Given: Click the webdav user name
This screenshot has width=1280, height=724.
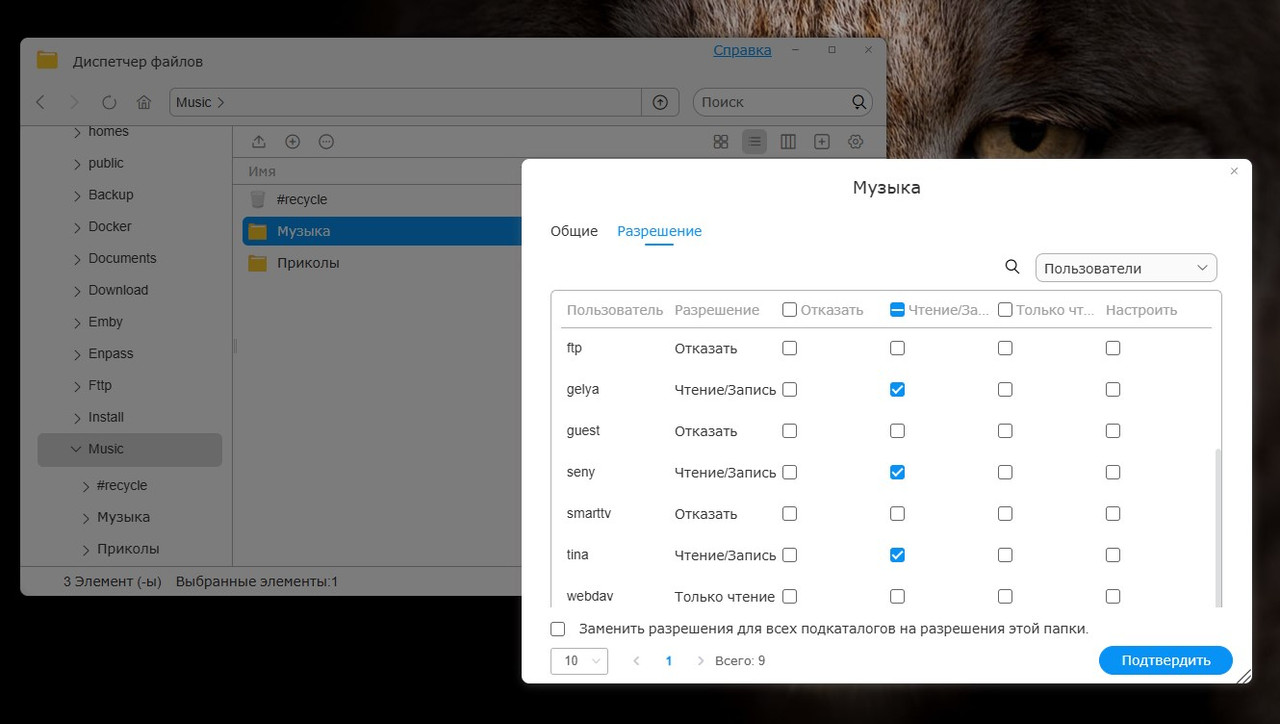Looking at the screenshot, I should pyautogui.click(x=590, y=596).
